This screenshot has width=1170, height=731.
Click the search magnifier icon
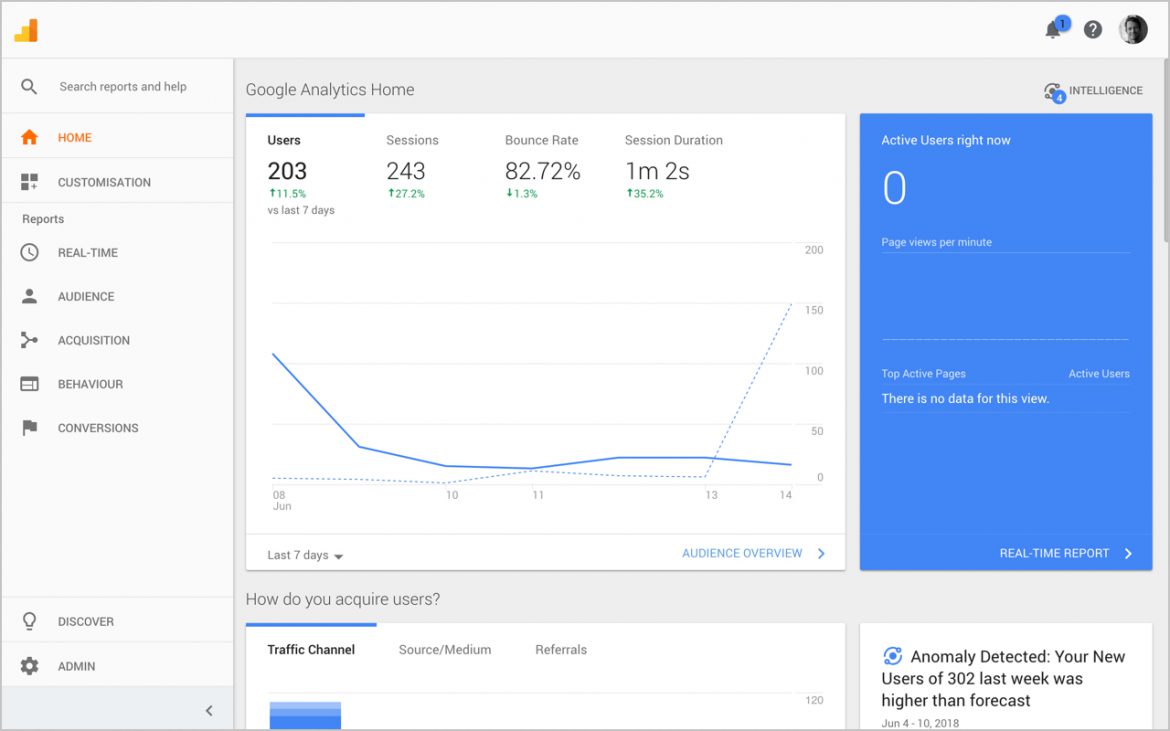point(29,87)
